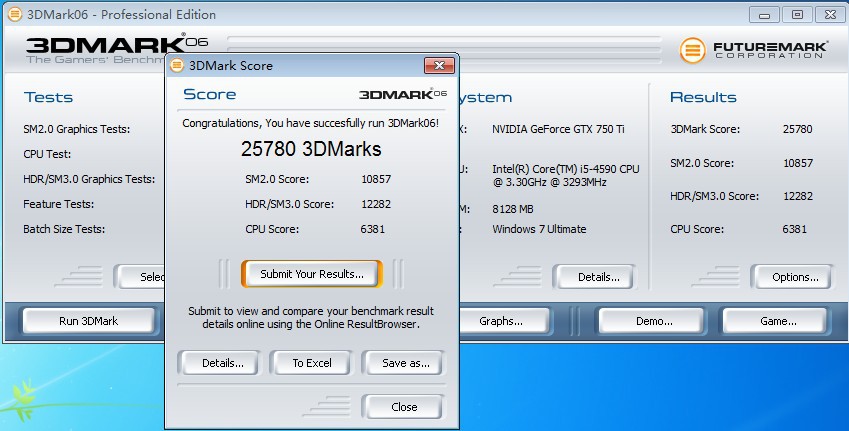Close the 3DMark Score dialog with Close button

[x=404, y=407]
